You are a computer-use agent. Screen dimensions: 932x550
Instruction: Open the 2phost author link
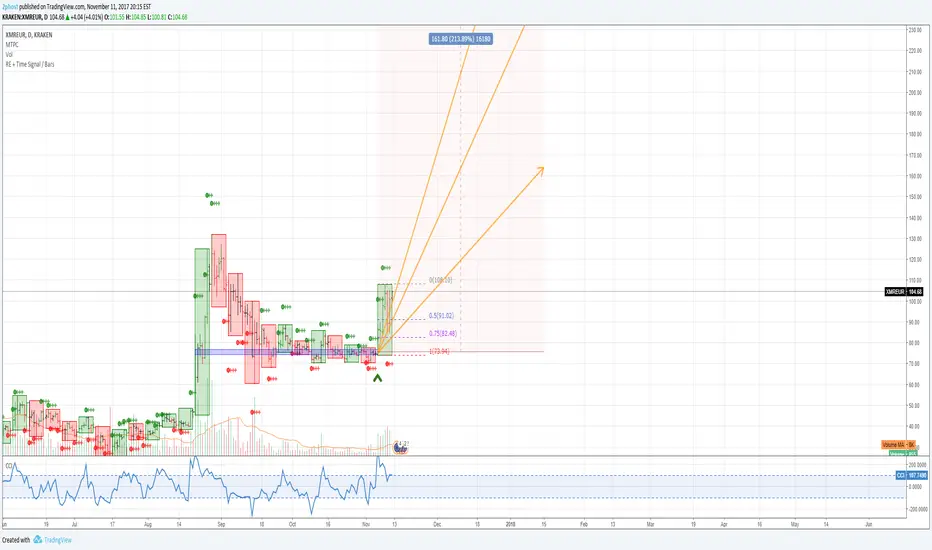[x=10, y=7]
